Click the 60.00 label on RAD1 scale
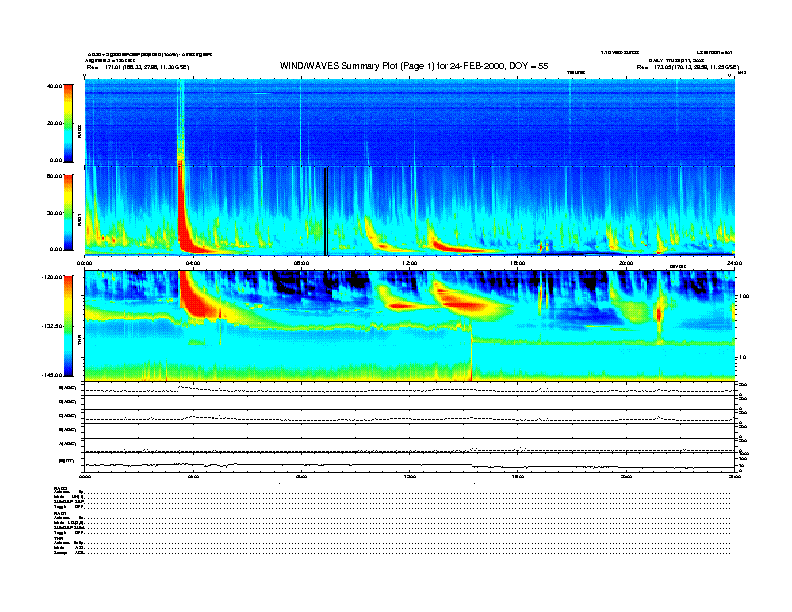 point(54,176)
